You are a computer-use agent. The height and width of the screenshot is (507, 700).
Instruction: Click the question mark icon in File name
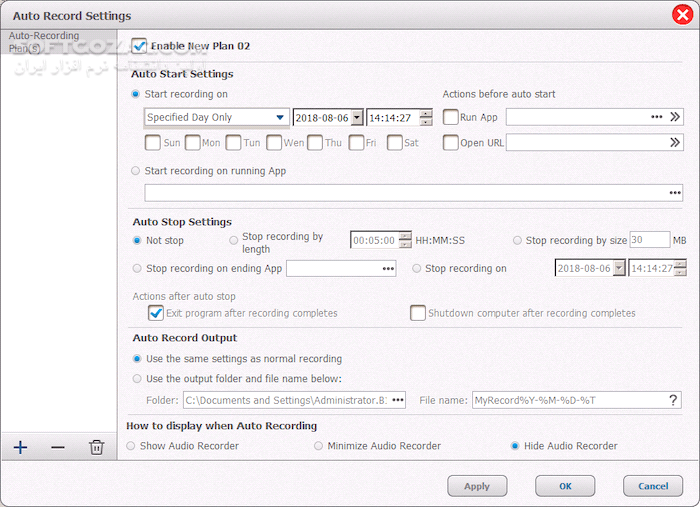[673, 400]
